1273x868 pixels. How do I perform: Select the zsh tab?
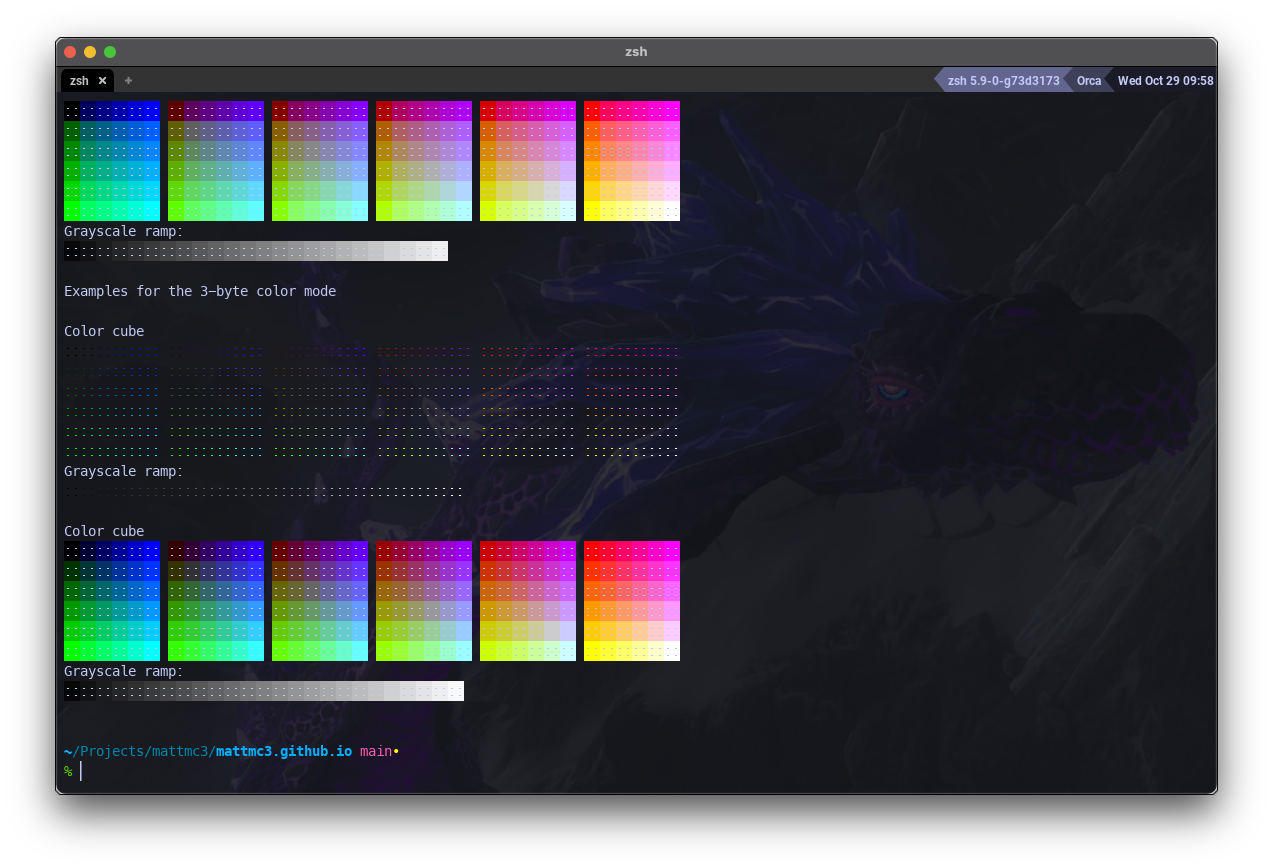click(79, 81)
